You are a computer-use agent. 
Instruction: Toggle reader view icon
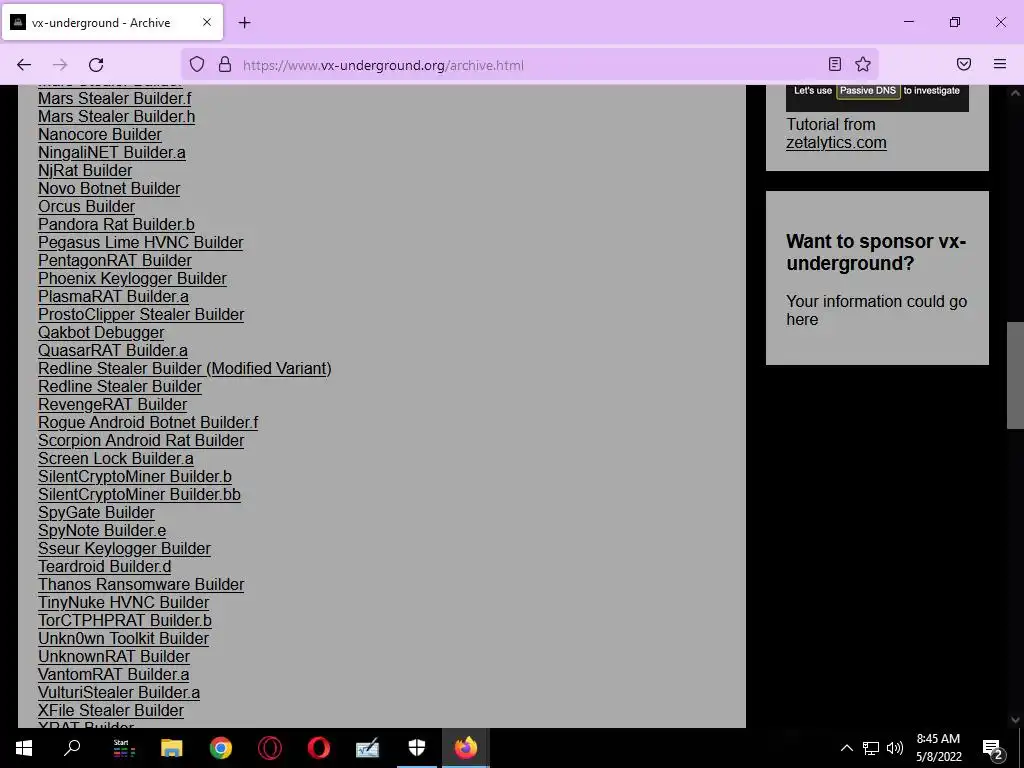click(x=835, y=64)
